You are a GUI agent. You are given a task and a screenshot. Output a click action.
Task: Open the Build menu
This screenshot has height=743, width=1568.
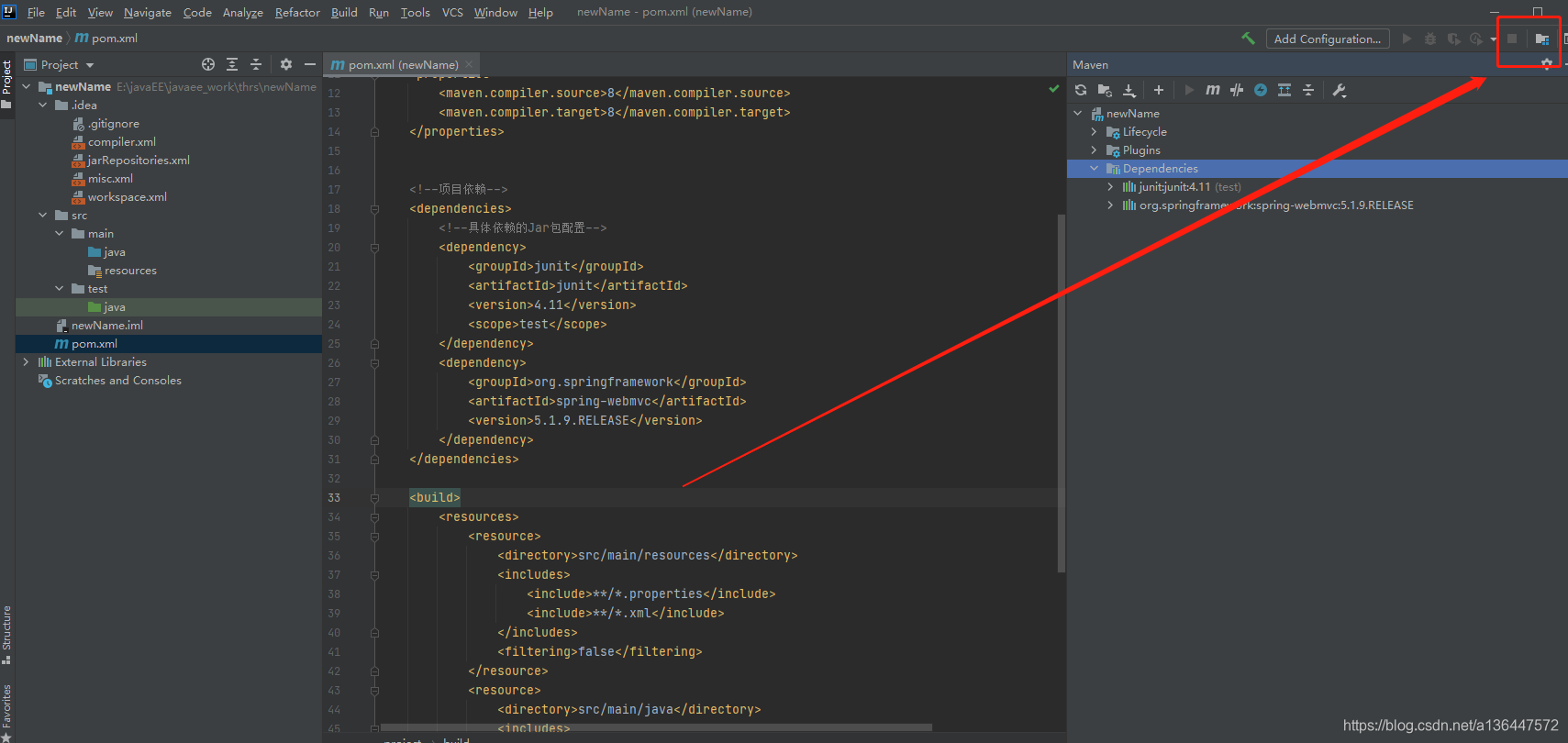(x=344, y=12)
